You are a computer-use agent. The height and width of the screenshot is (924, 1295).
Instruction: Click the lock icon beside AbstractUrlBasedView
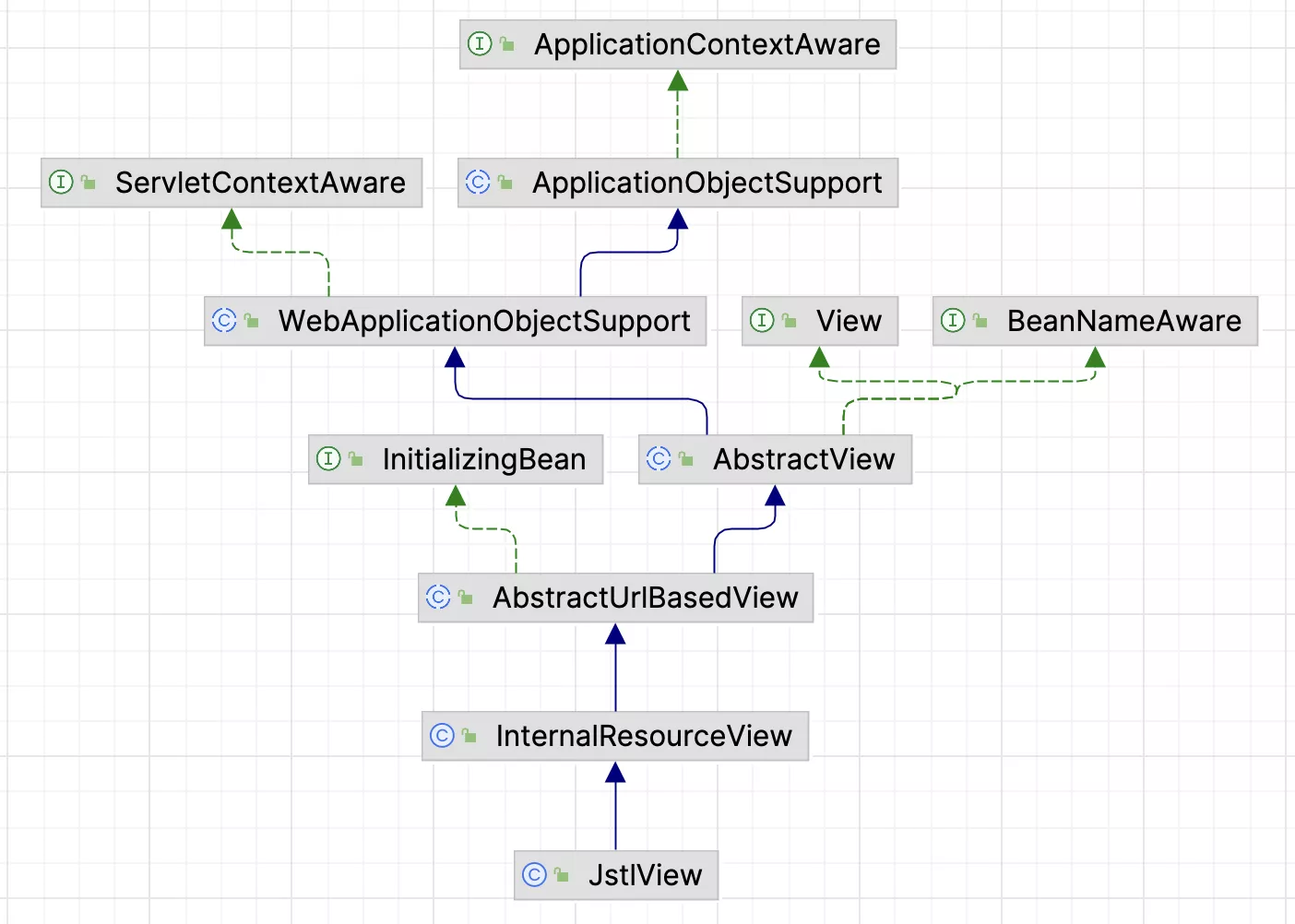click(466, 597)
